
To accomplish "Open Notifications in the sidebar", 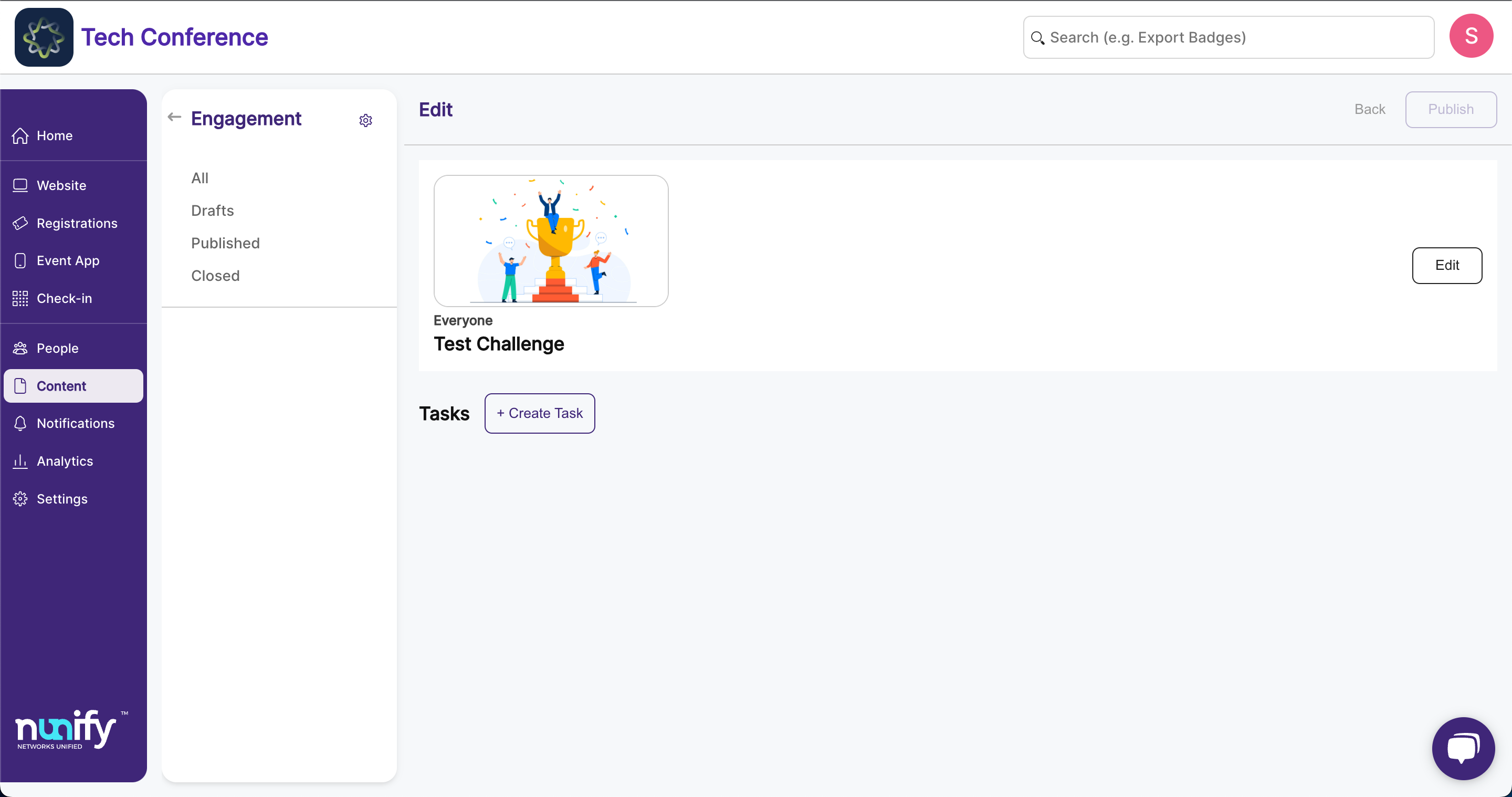I will tap(75, 423).
